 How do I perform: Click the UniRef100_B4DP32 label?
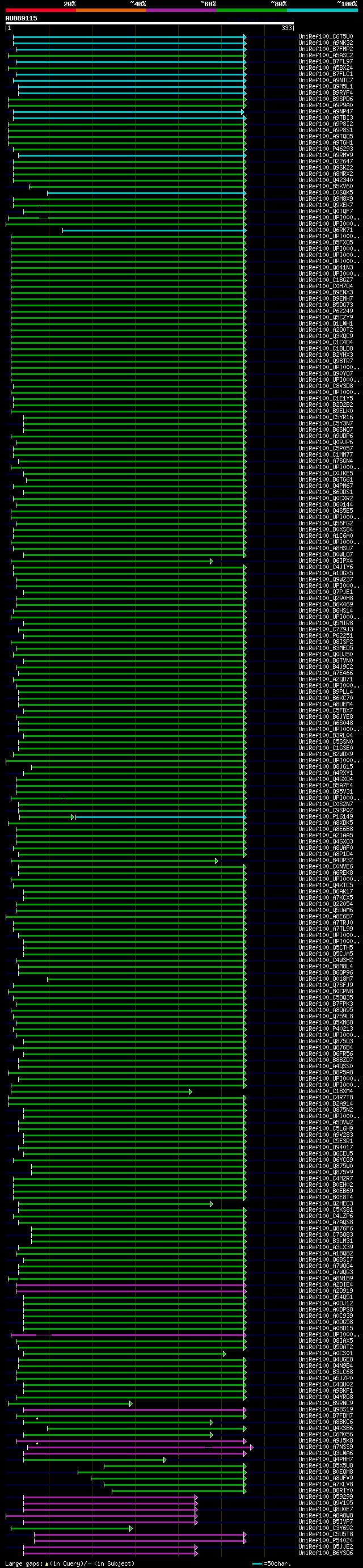[x=325, y=861]
